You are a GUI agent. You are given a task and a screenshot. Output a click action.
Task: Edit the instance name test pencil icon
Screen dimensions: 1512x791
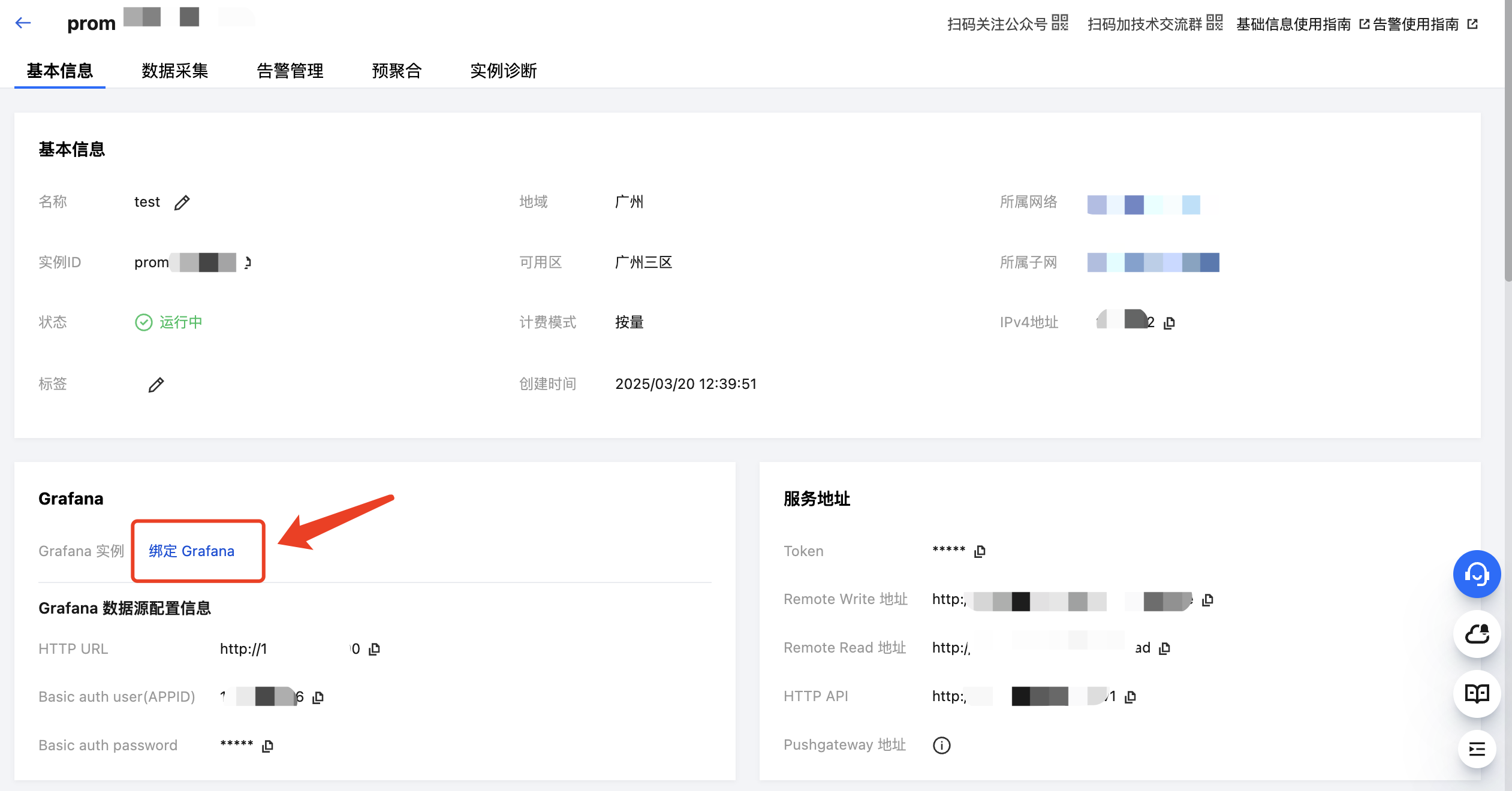click(x=182, y=203)
